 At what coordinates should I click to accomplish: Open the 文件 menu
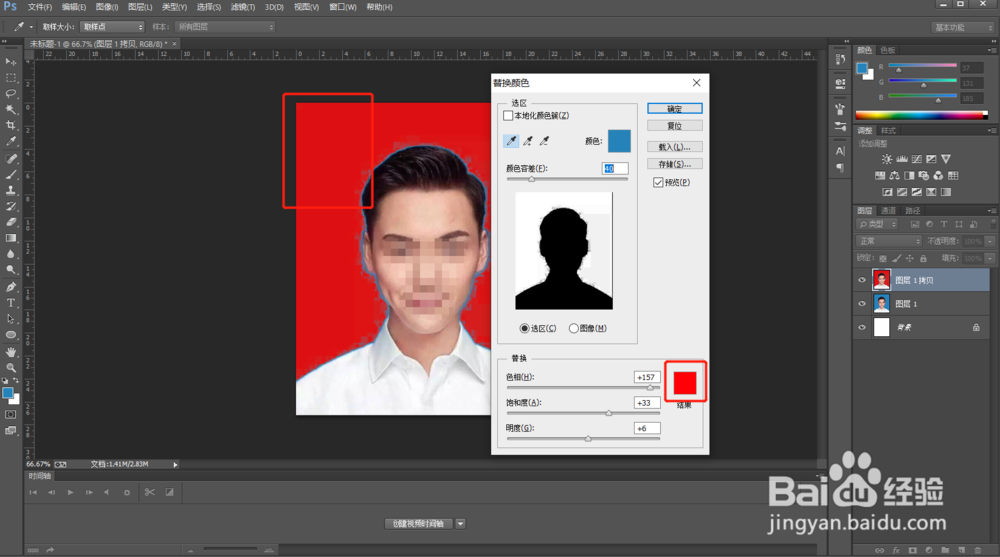[40, 7]
